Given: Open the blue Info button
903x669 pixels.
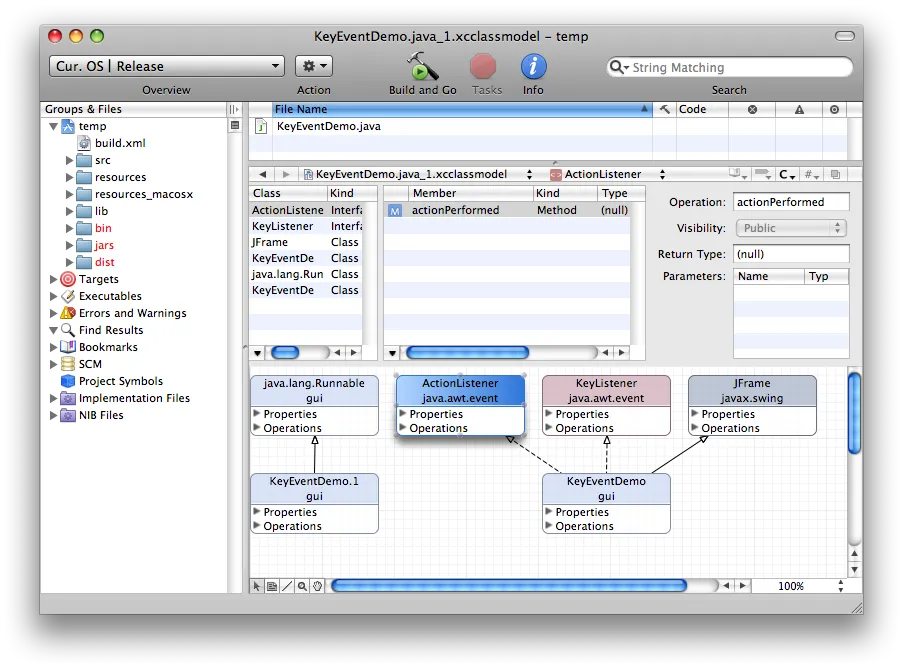Looking at the screenshot, I should (x=533, y=66).
